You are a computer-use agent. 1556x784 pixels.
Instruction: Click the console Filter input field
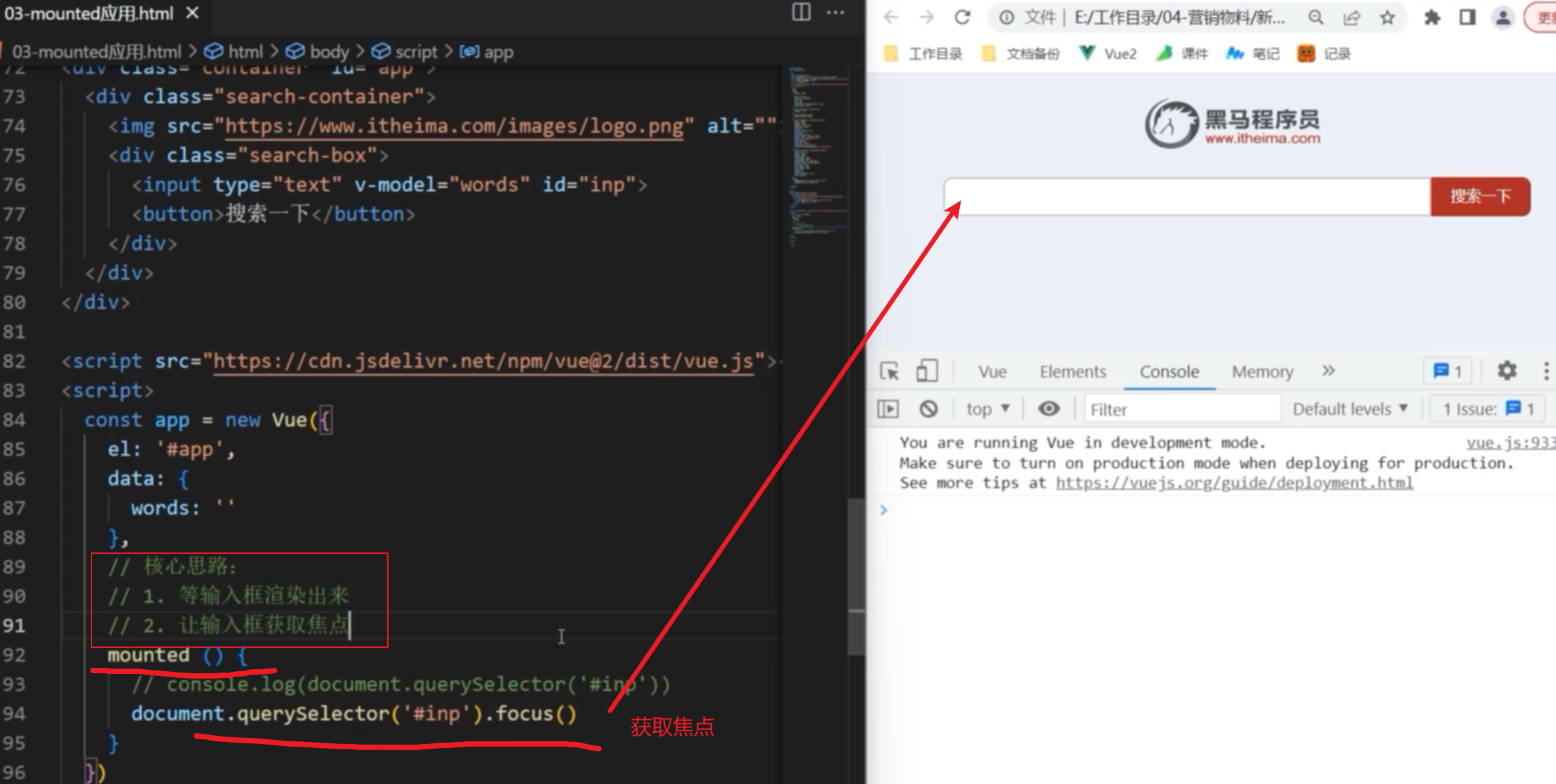pos(1182,409)
